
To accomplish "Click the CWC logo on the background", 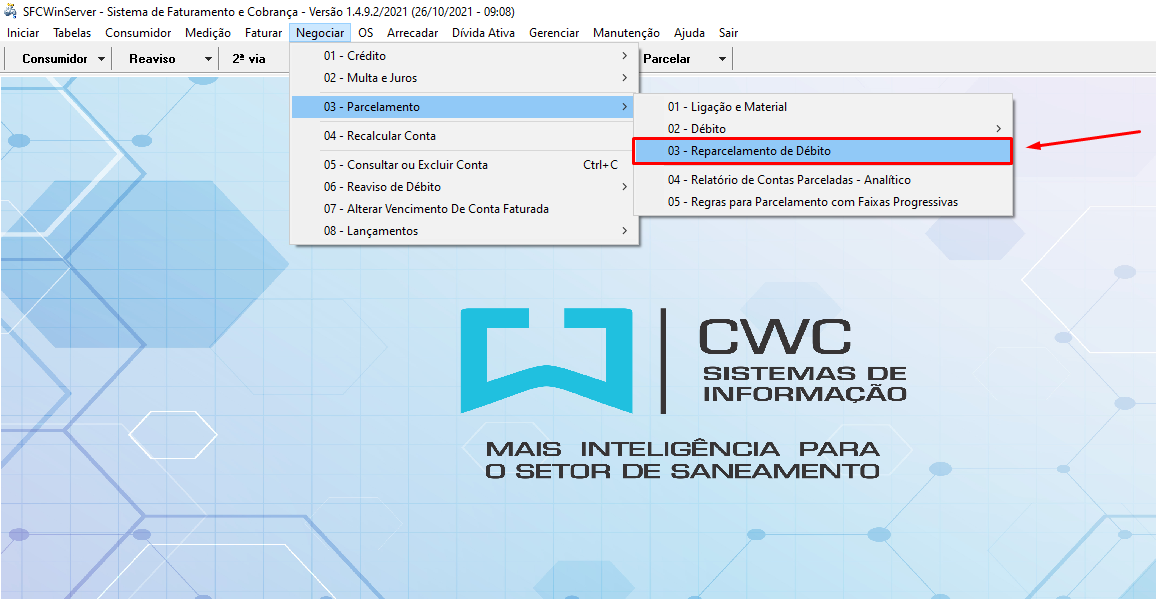I will pos(683,360).
